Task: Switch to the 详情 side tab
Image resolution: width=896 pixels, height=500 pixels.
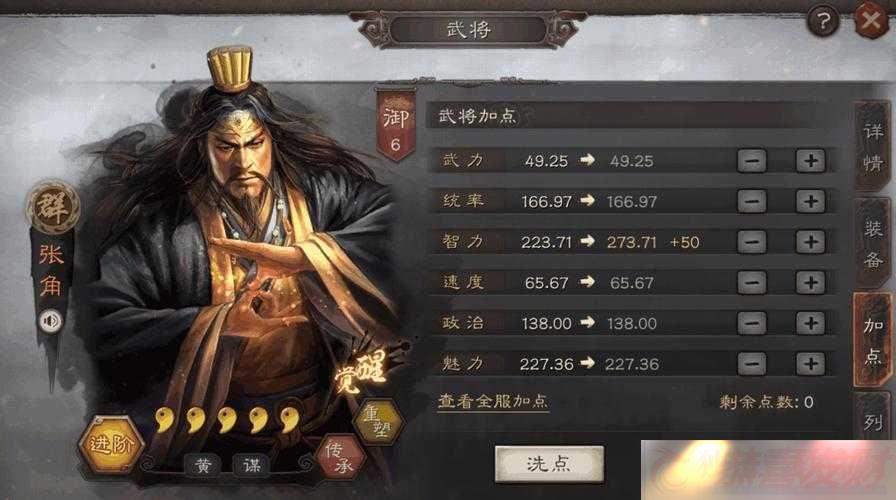Action: 873,147
